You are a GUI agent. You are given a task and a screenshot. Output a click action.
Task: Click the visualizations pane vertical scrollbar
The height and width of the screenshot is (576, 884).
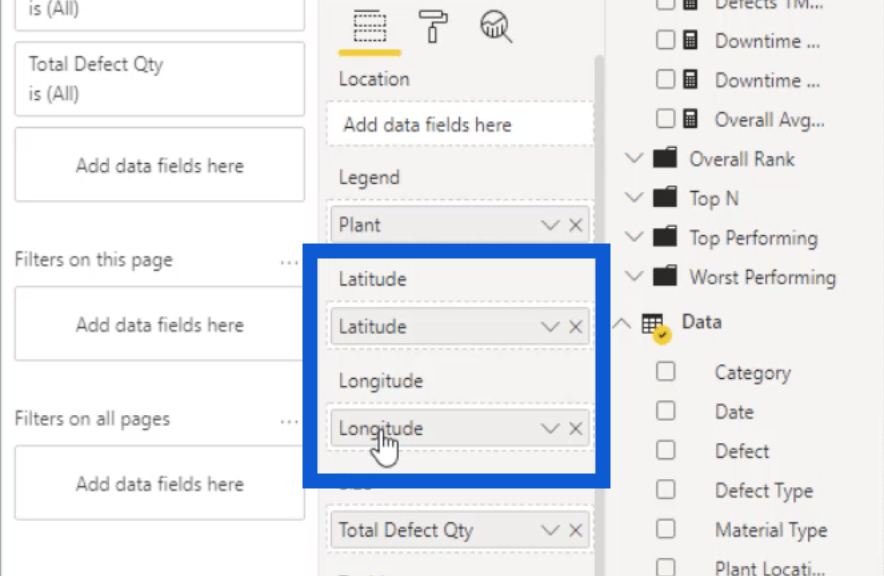coord(599,316)
